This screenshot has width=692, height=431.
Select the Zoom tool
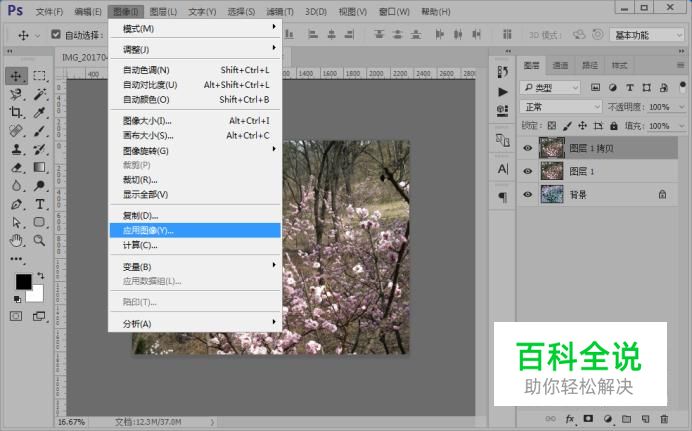[39, 240]
